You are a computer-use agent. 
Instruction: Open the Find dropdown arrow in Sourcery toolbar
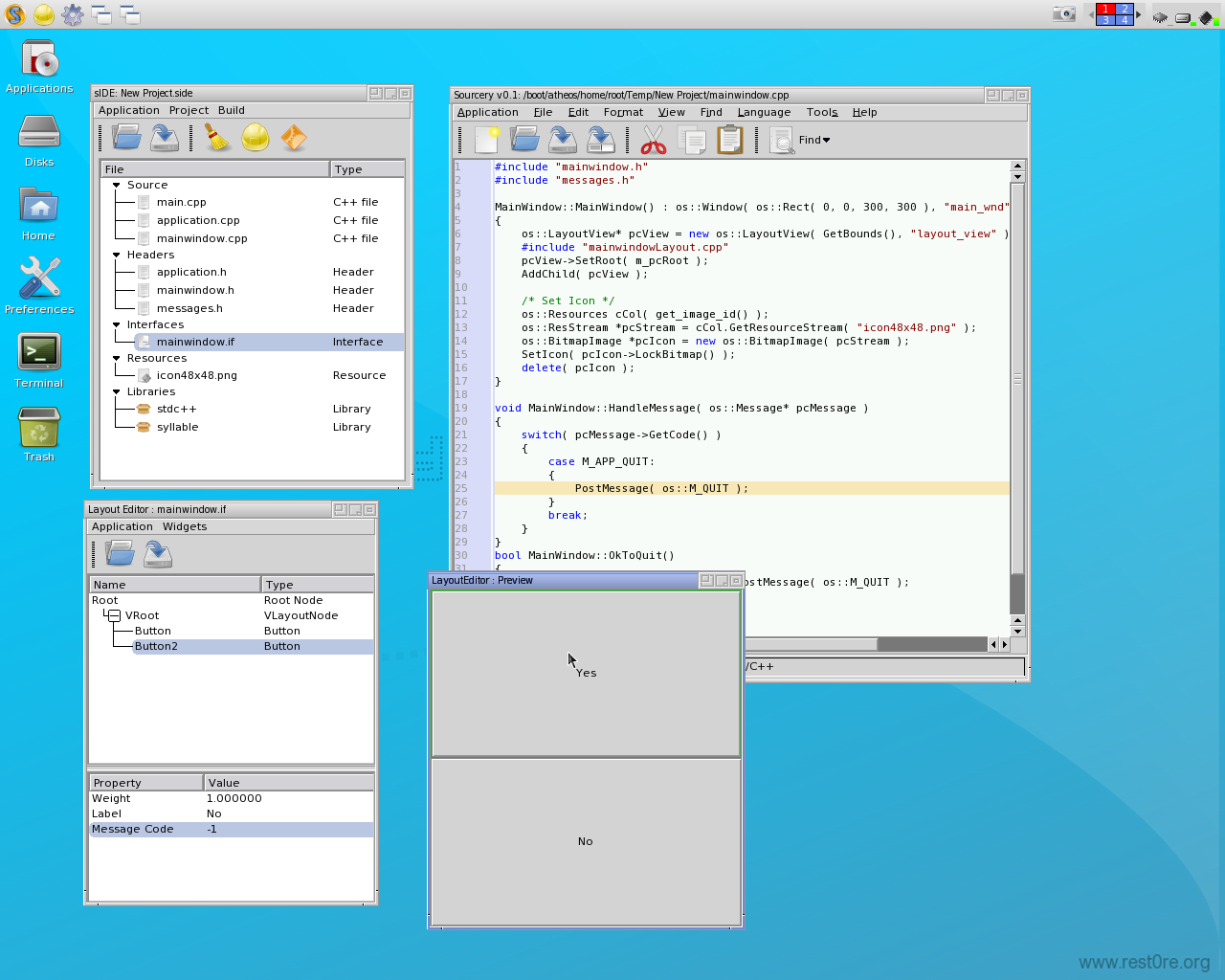coord(827,141)
